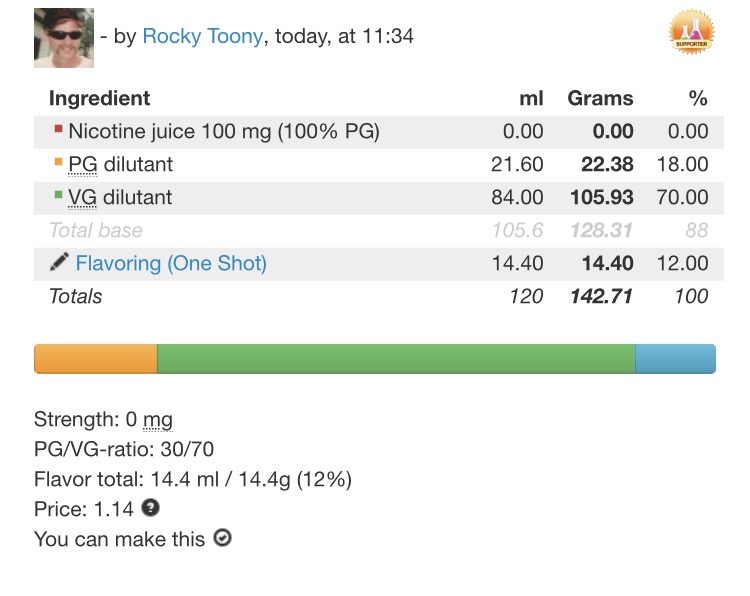The width and height of the screenshot is (750, 596).
Task: Click the orange PG segment of the ratio bar
Action: pos(96,359)
